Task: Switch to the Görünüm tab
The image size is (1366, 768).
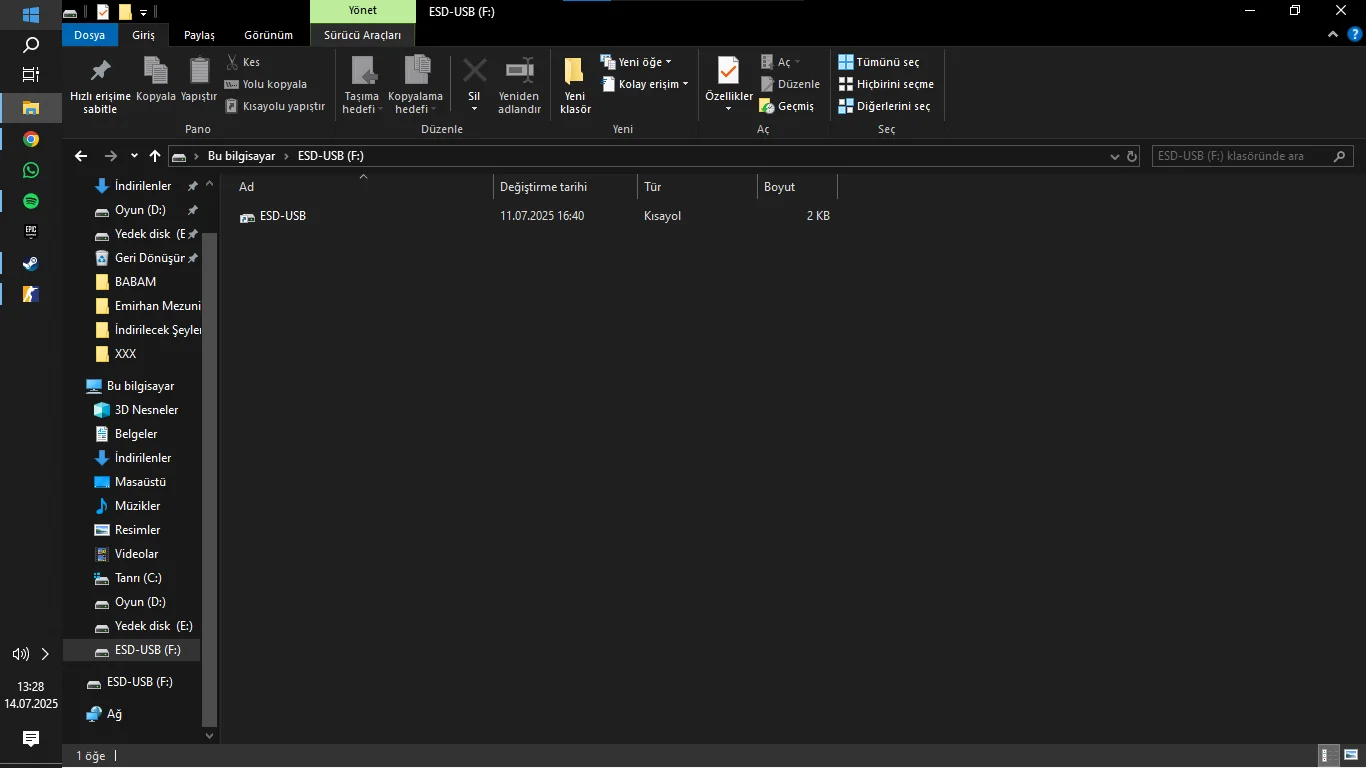Action: point(269,35)
